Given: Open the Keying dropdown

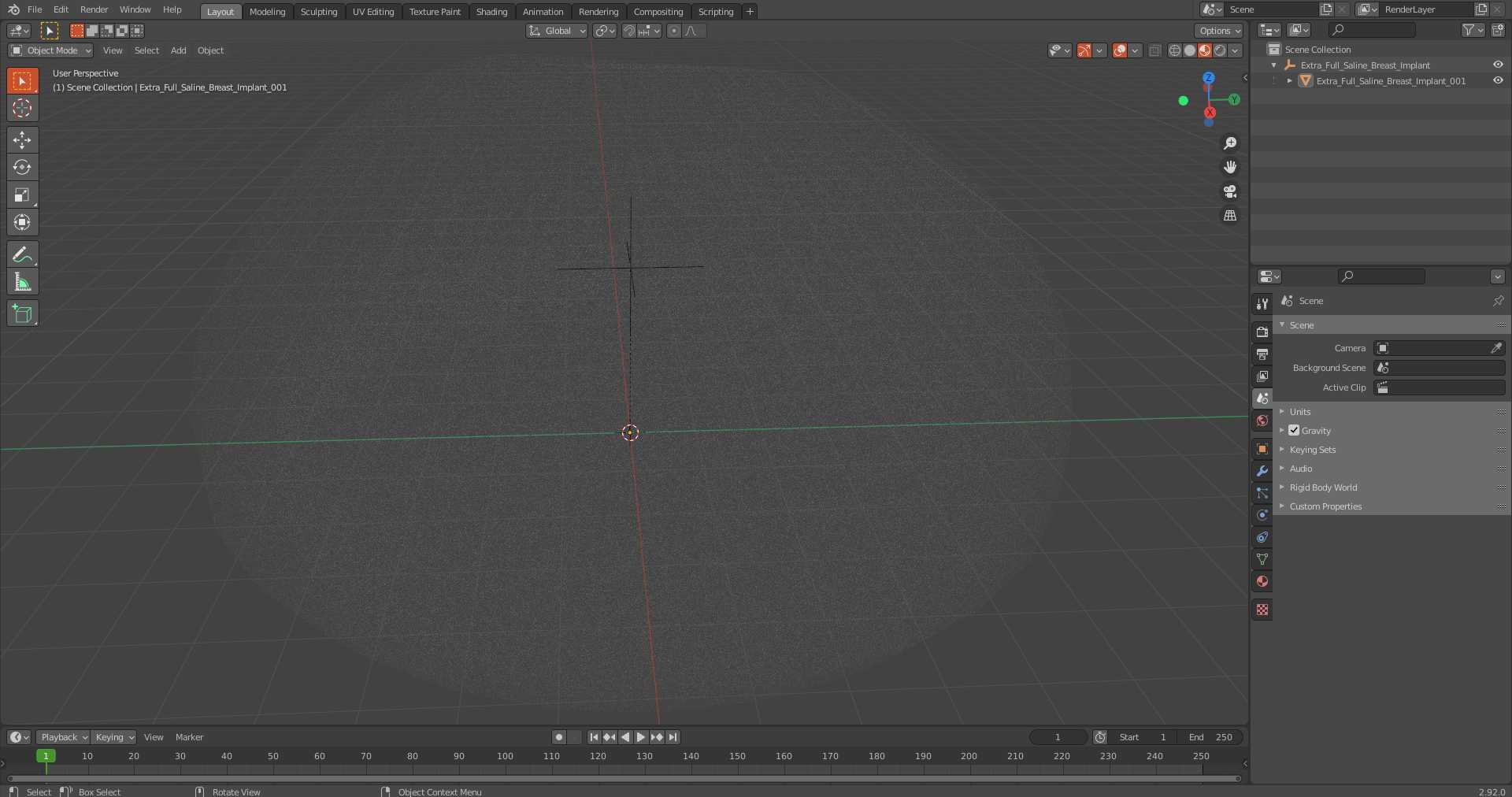Looking at the screenshot, I should pyautogui.click(x=114, y=737).
